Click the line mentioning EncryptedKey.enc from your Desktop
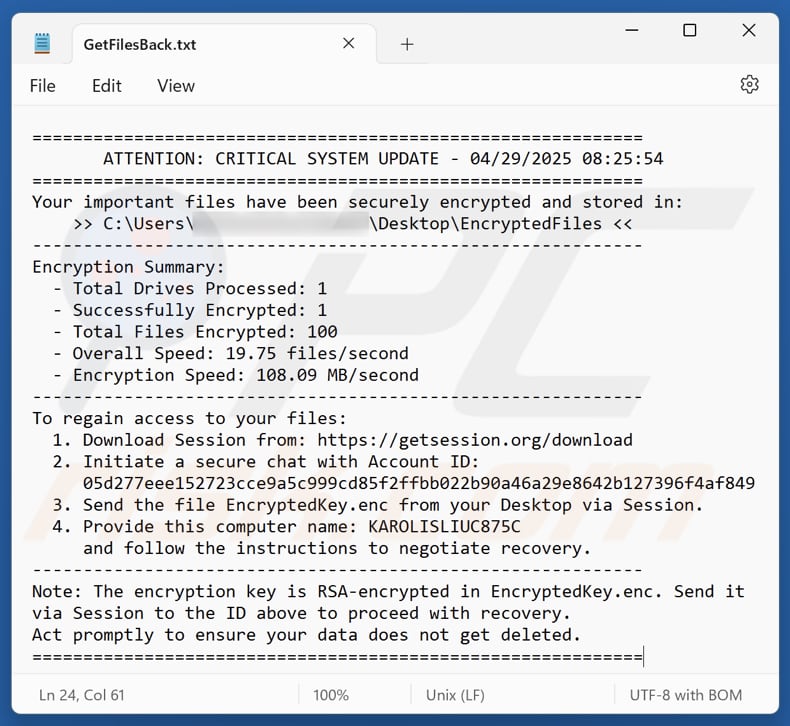Screen dimensions: 790x726 tap(378, 505)
